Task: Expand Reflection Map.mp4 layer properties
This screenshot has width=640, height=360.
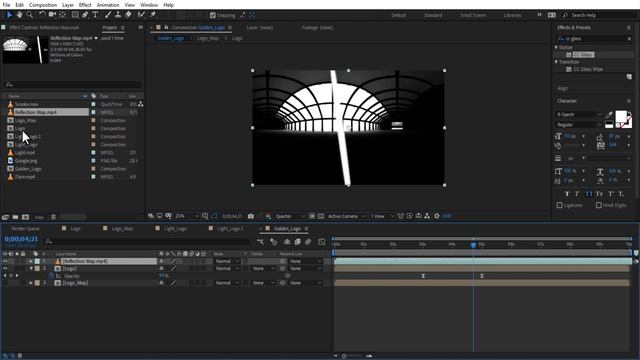Action: (x=31, y=261)
